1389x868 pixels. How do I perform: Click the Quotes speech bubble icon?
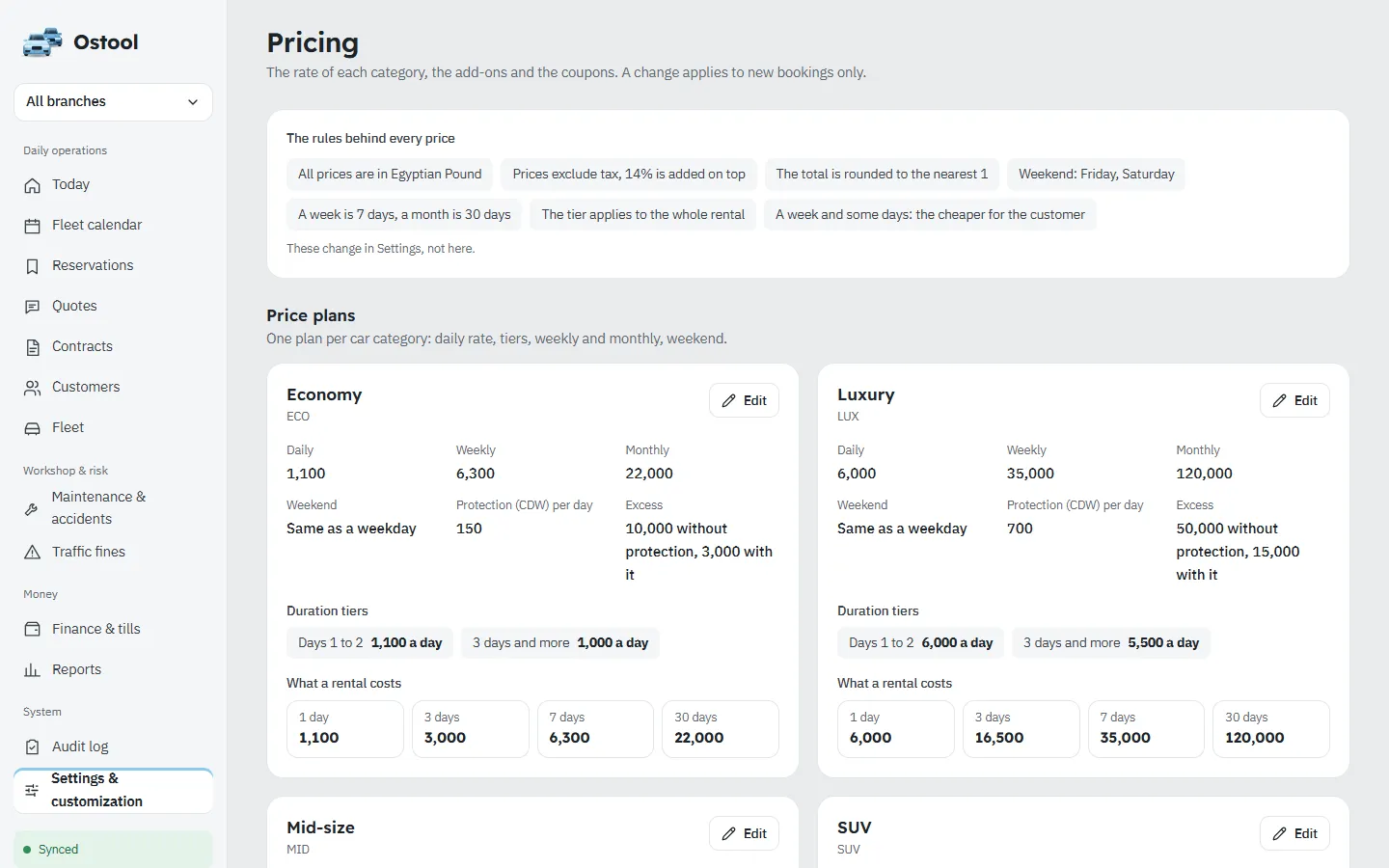(33, 307)
